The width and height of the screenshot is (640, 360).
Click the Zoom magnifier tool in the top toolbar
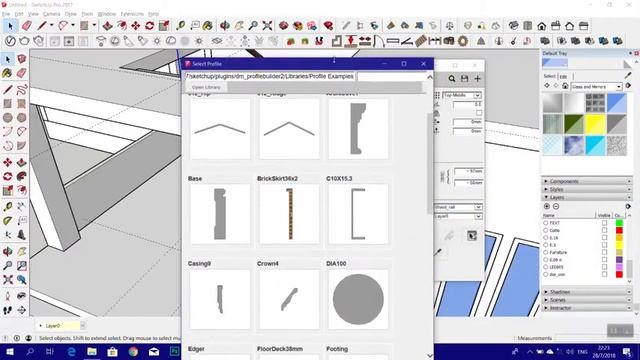point(253,26)
